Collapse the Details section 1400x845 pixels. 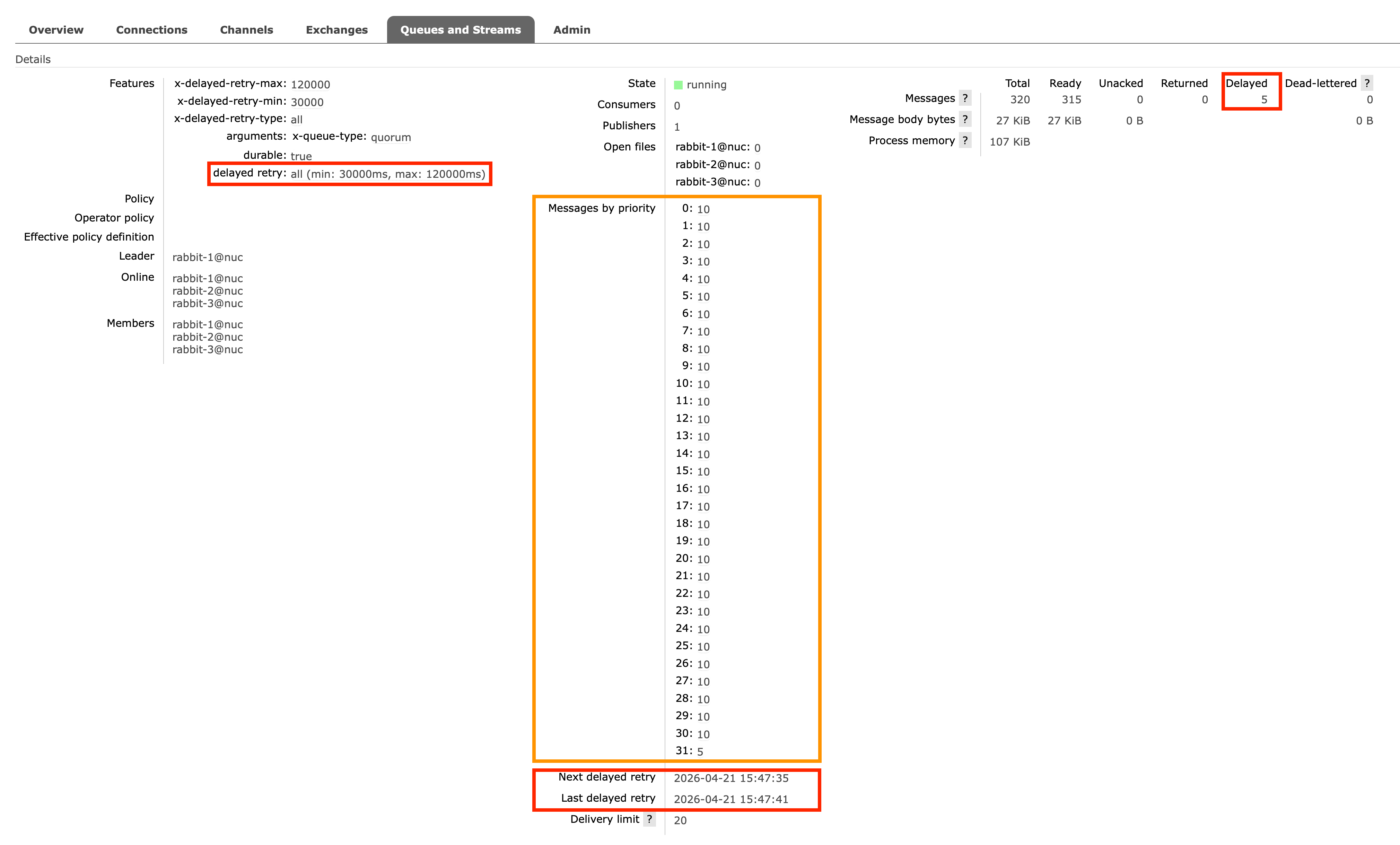[x=33, y=59]
